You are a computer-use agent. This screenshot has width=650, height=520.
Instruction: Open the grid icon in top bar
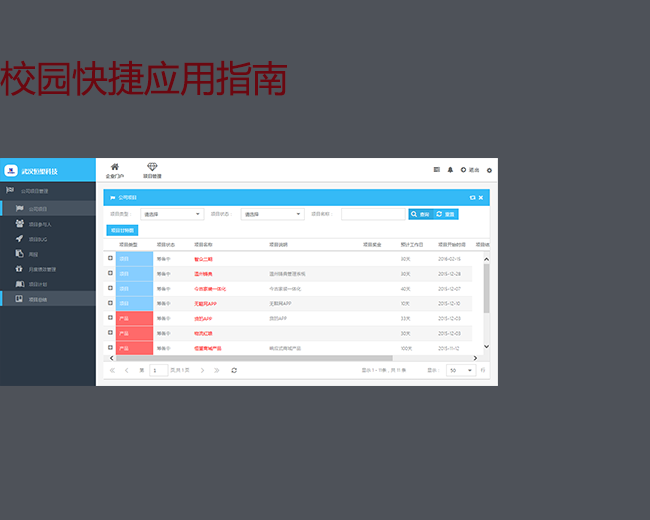click(437, 170)
